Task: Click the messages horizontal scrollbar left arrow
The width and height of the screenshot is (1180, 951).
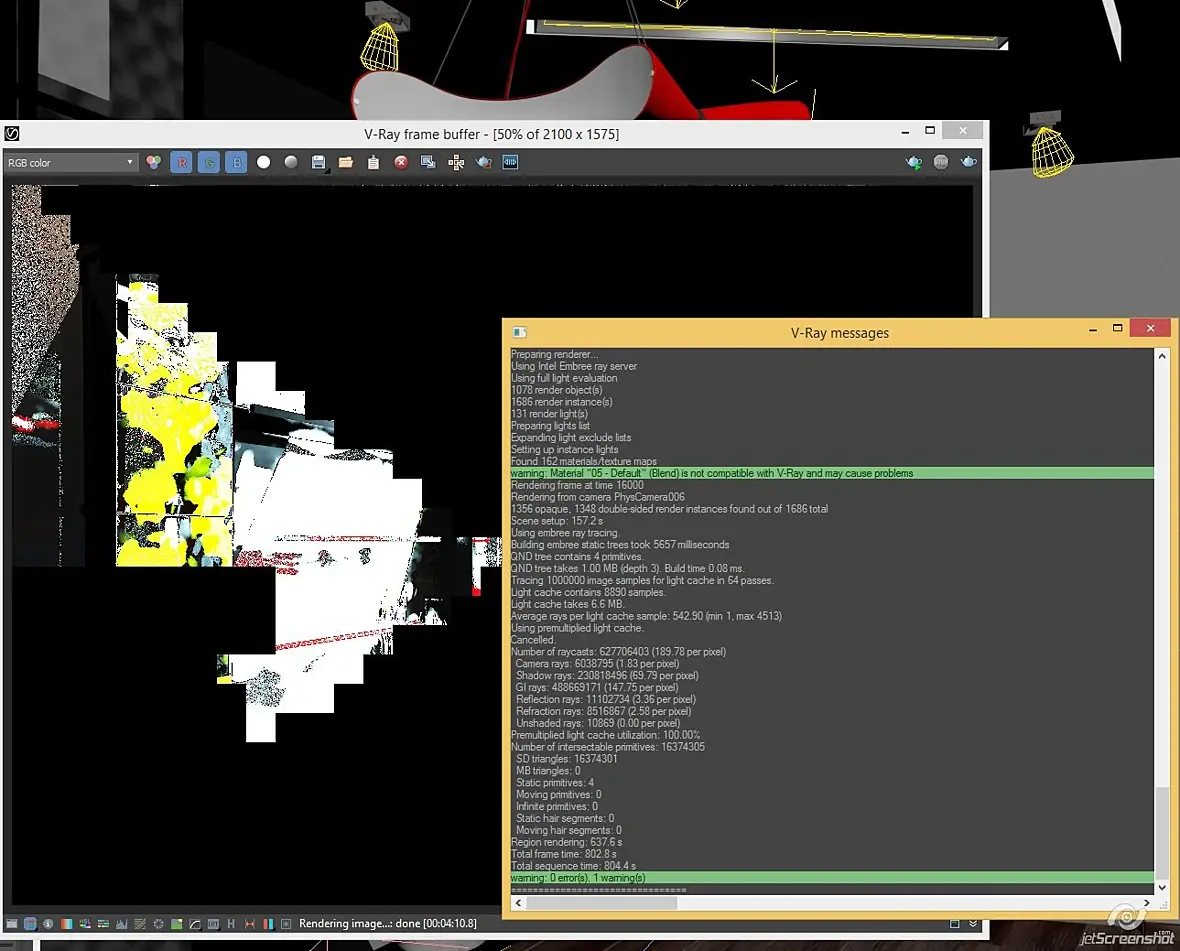Action: [x=518, y=903]
